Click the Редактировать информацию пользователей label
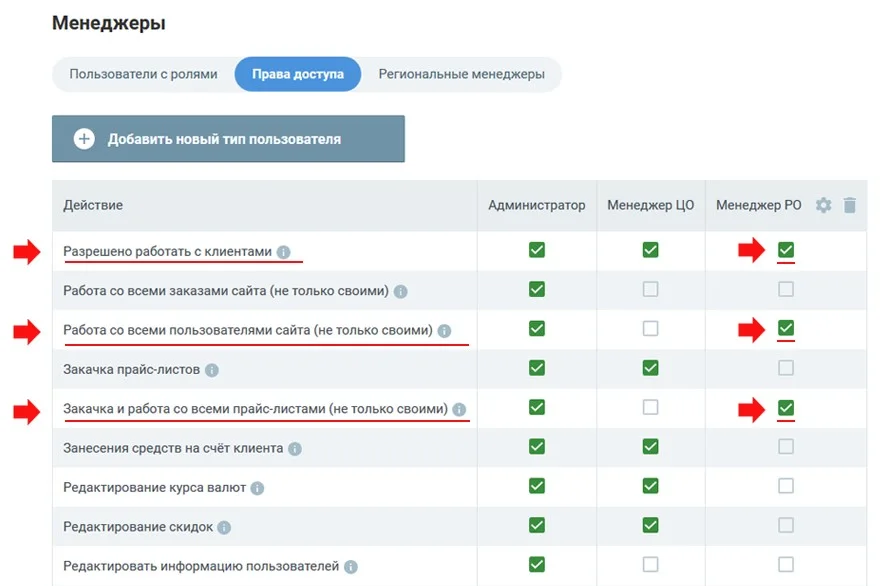This screenshot has height=586, width=880. pos(201,566)
